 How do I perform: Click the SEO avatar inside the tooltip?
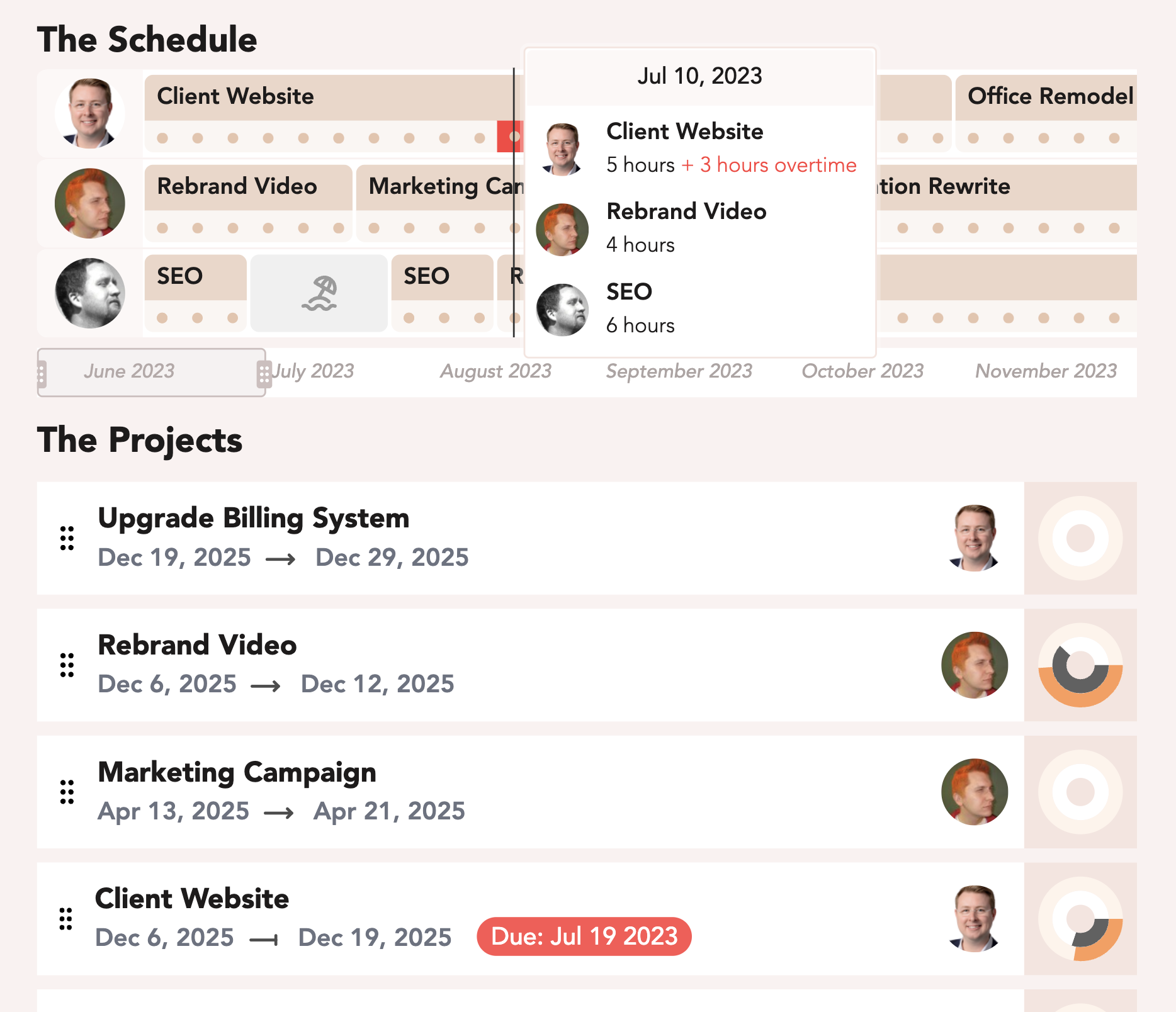pyautogui.click(x=562, y=308)
